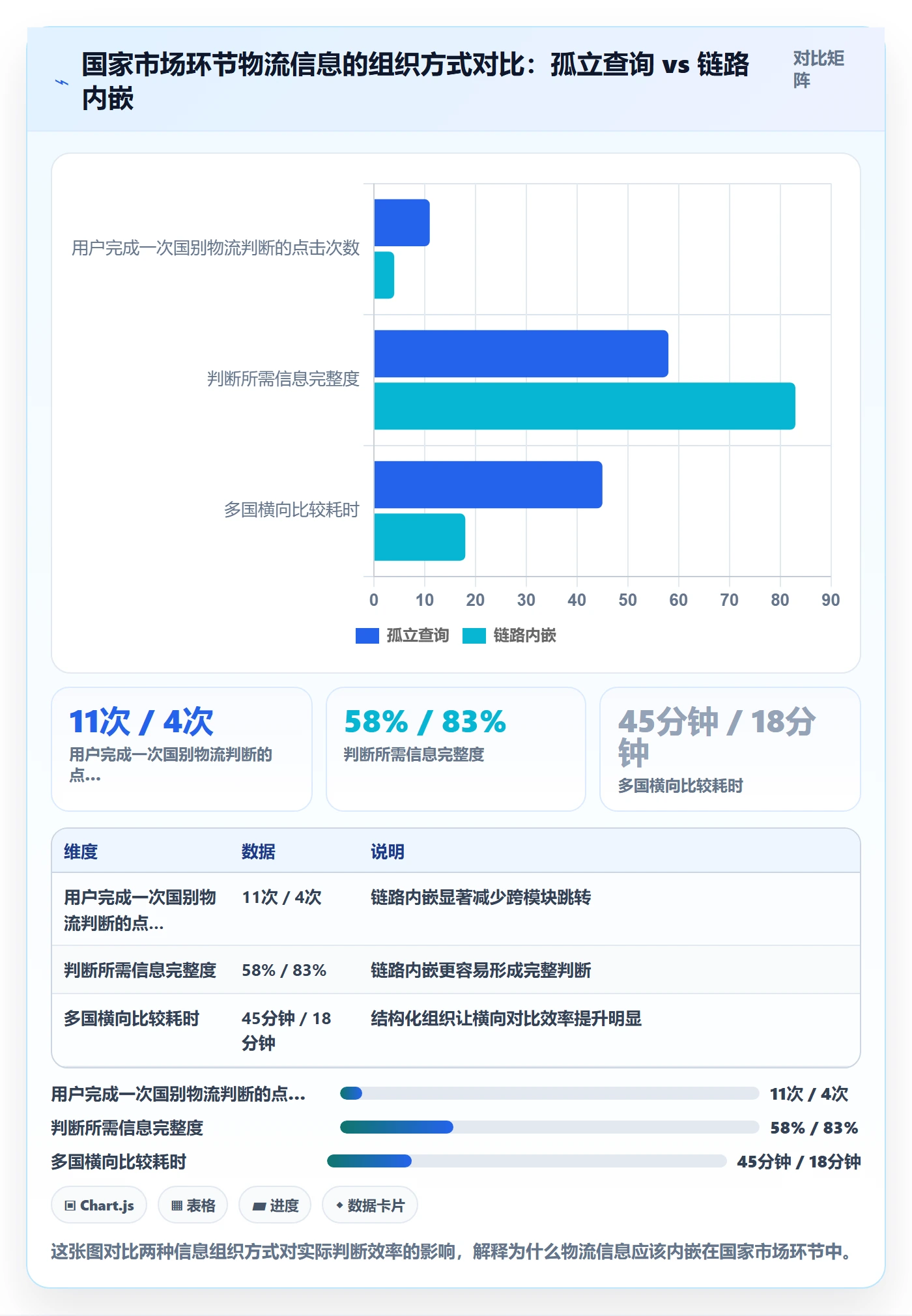The image size is (912, 1316).
Task: Click the 11次 / 4次 cell in the table
Action: (x=281, y=897)
